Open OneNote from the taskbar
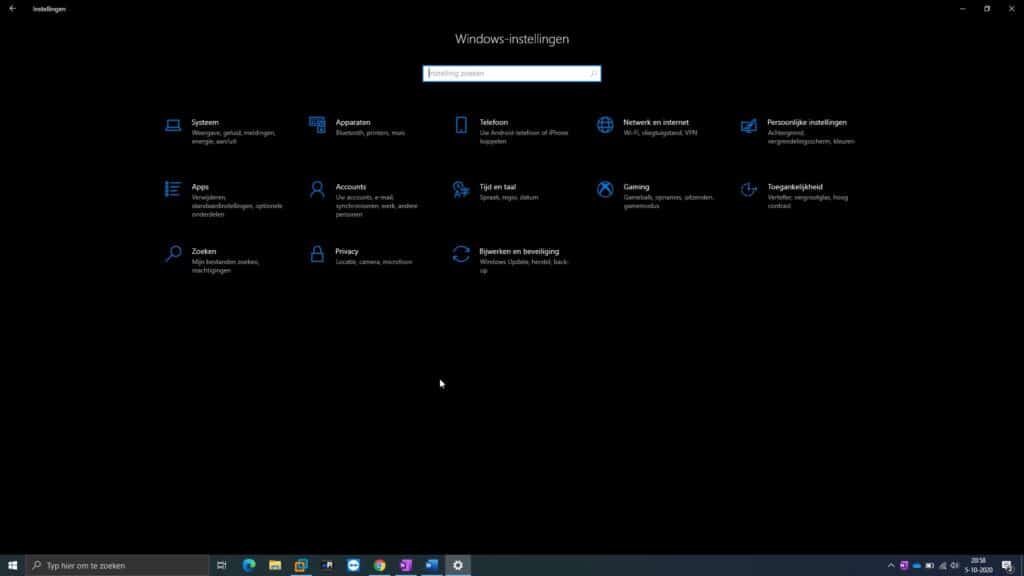1024x576 pixels. click(406, 566)
